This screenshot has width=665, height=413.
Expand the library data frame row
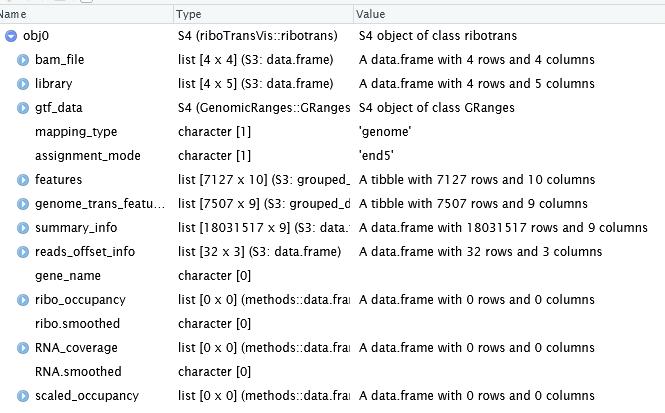(x=23, y=84)
